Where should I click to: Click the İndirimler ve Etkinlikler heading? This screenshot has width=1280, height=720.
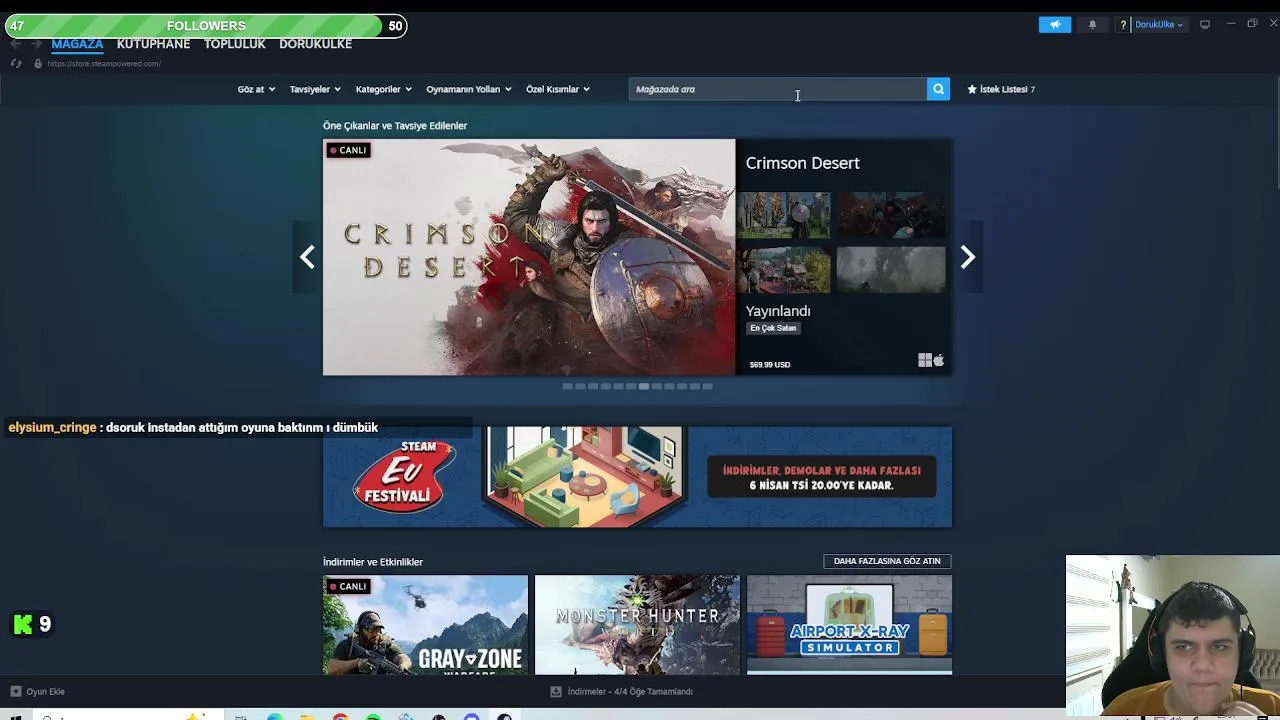373,562
